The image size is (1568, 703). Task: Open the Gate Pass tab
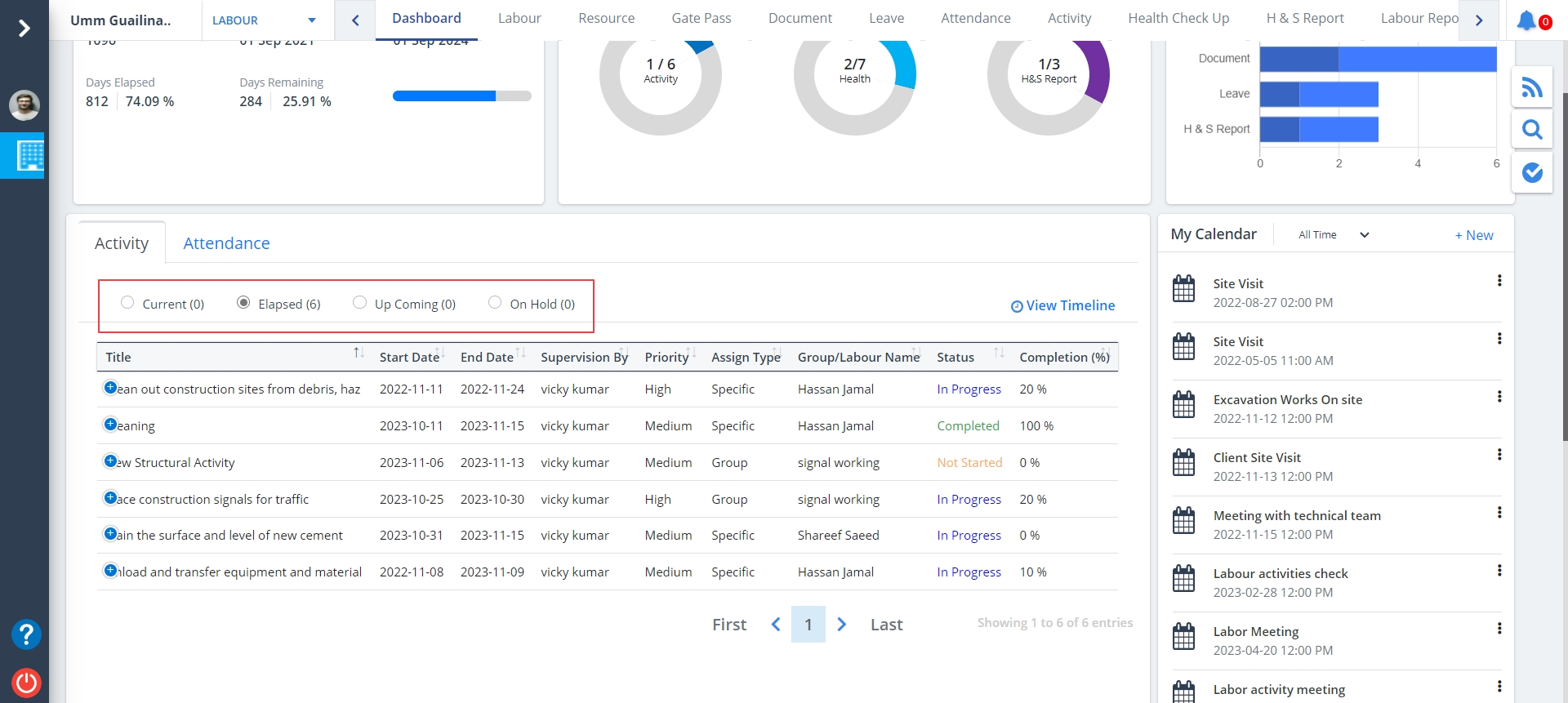pos(701,18)
